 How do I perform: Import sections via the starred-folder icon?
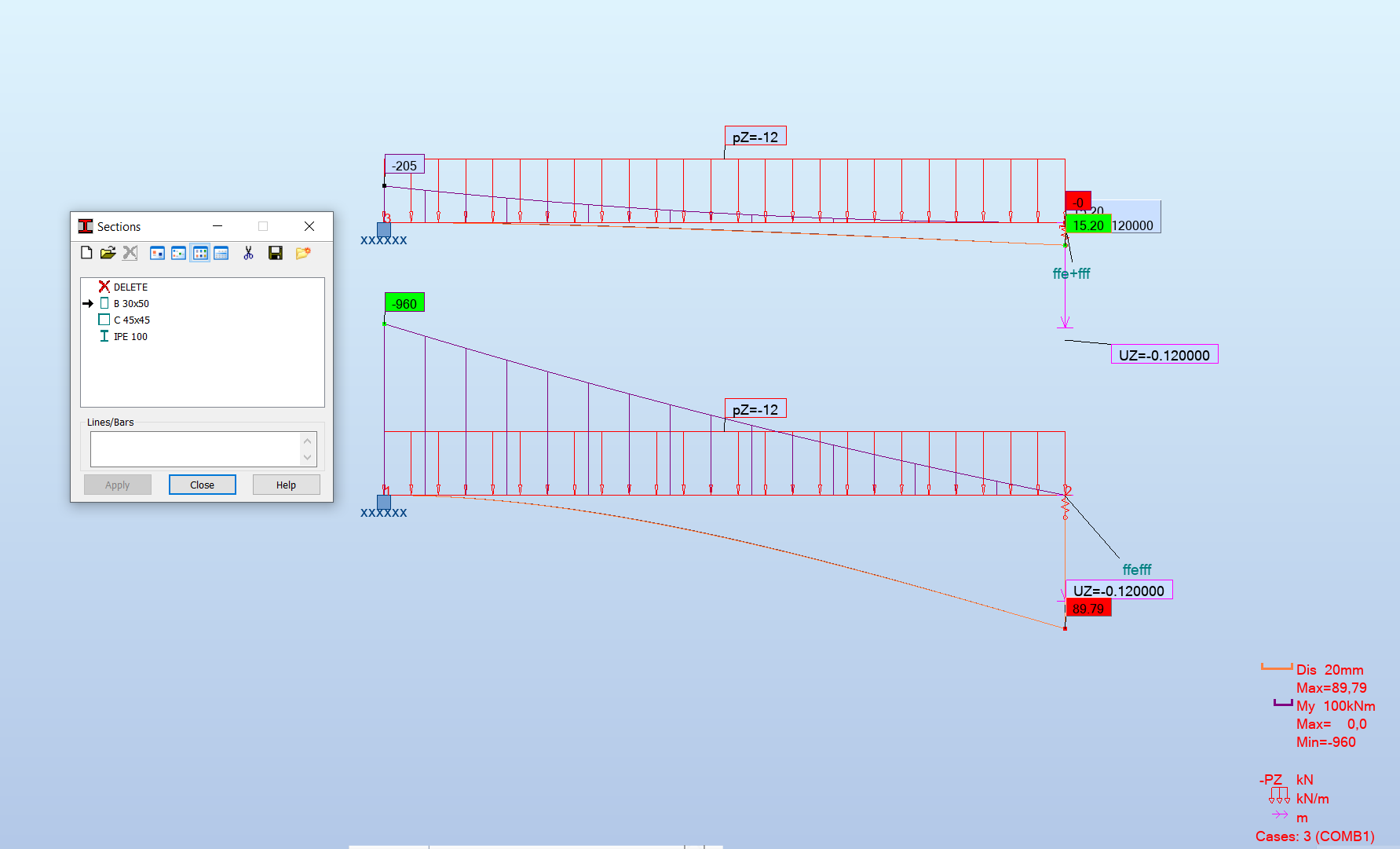(x=304, y=252)
